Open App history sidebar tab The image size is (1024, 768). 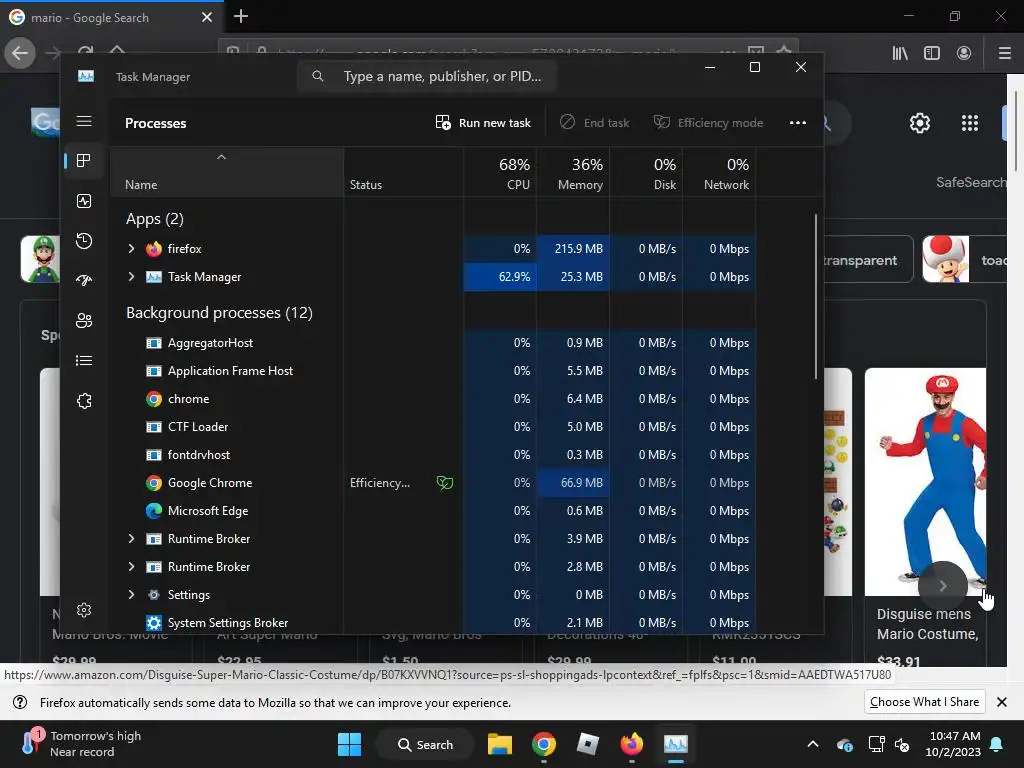(84, 241)
